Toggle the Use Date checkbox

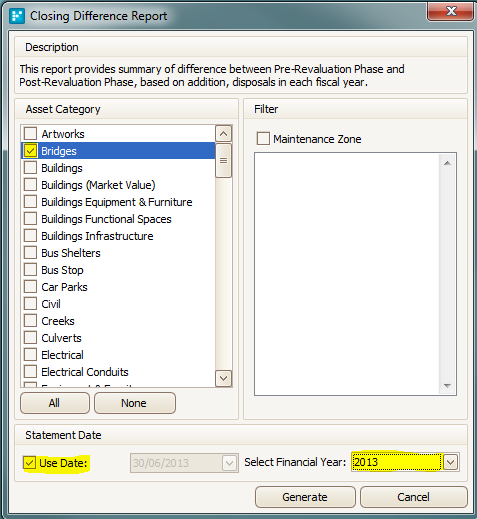tap(29, 462)
